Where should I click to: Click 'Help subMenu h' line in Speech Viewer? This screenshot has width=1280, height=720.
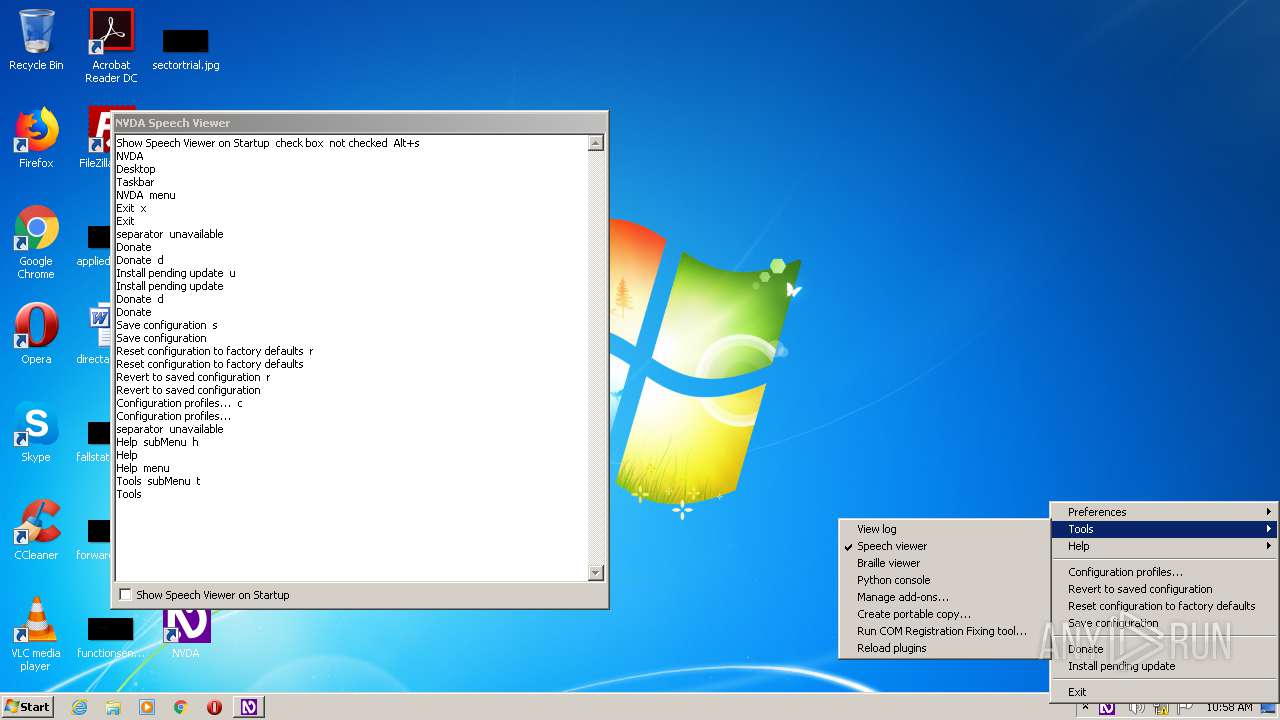(157, 442)
